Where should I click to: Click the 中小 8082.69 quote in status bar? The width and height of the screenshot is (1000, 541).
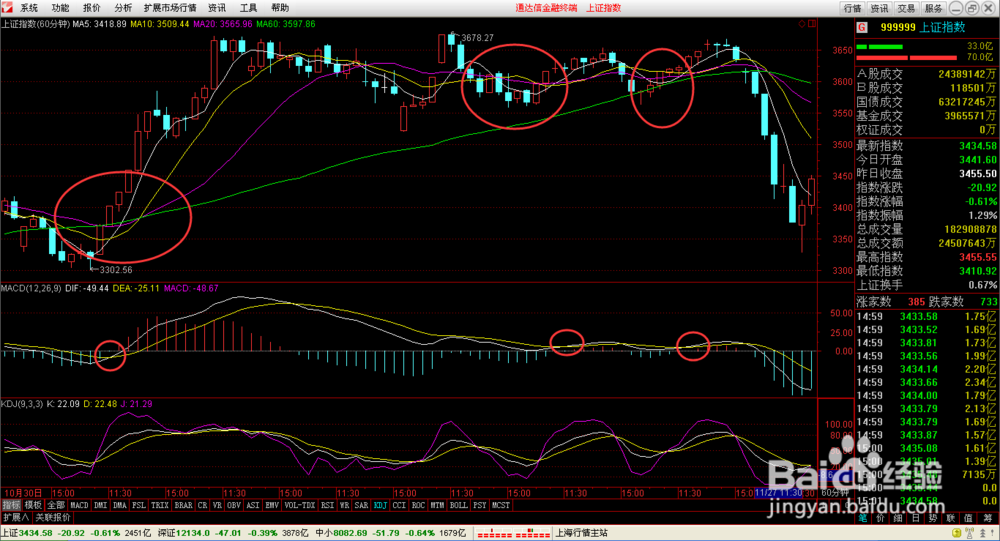pos(390,533)
